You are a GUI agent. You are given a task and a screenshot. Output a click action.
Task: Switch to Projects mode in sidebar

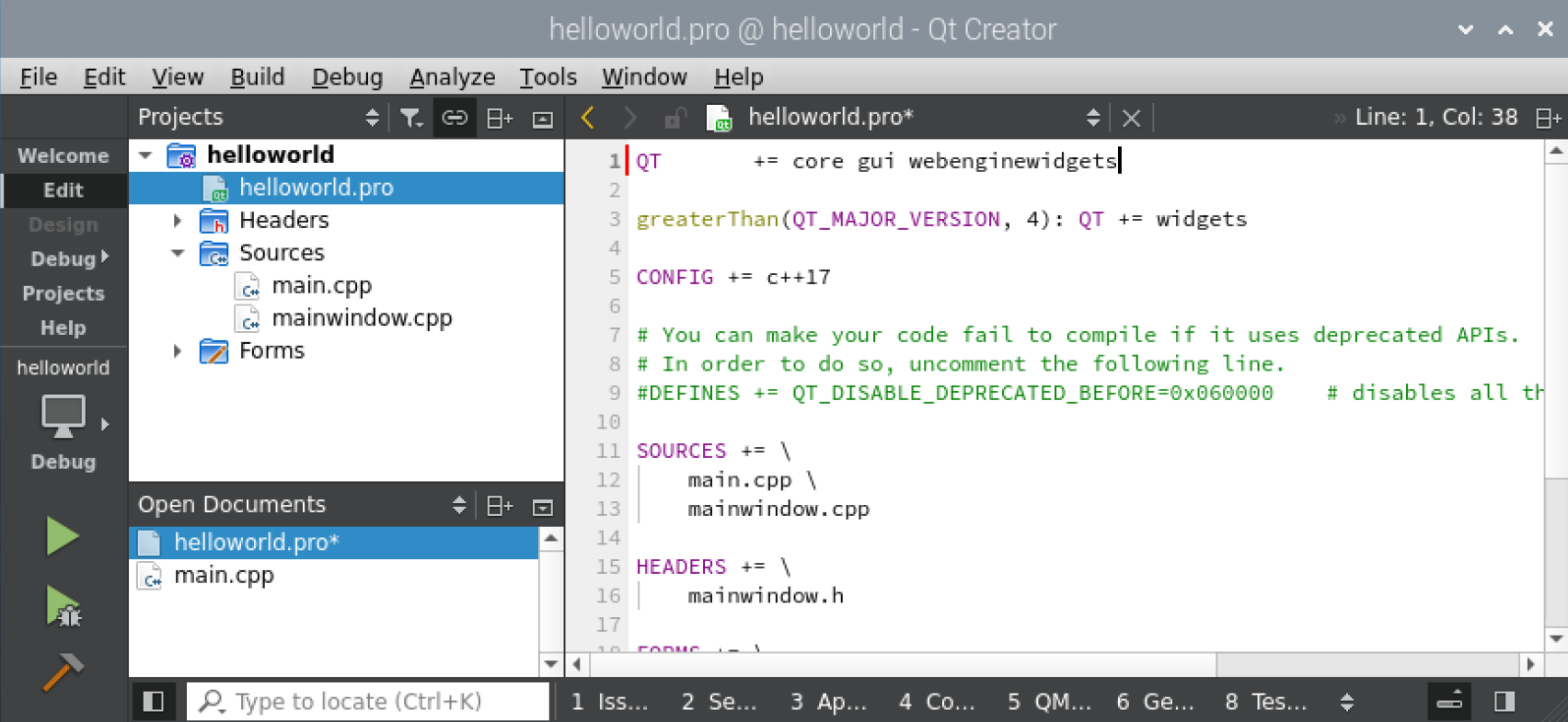pyautogui.click(x=63, y=294)
